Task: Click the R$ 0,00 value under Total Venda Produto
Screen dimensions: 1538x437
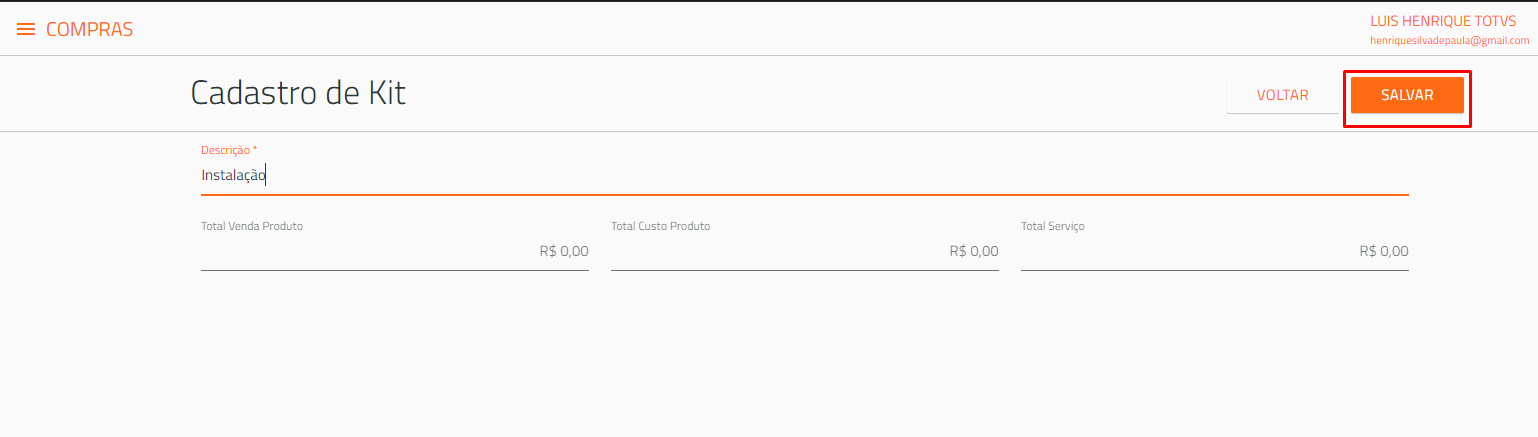Action: (x=564, y=251)
